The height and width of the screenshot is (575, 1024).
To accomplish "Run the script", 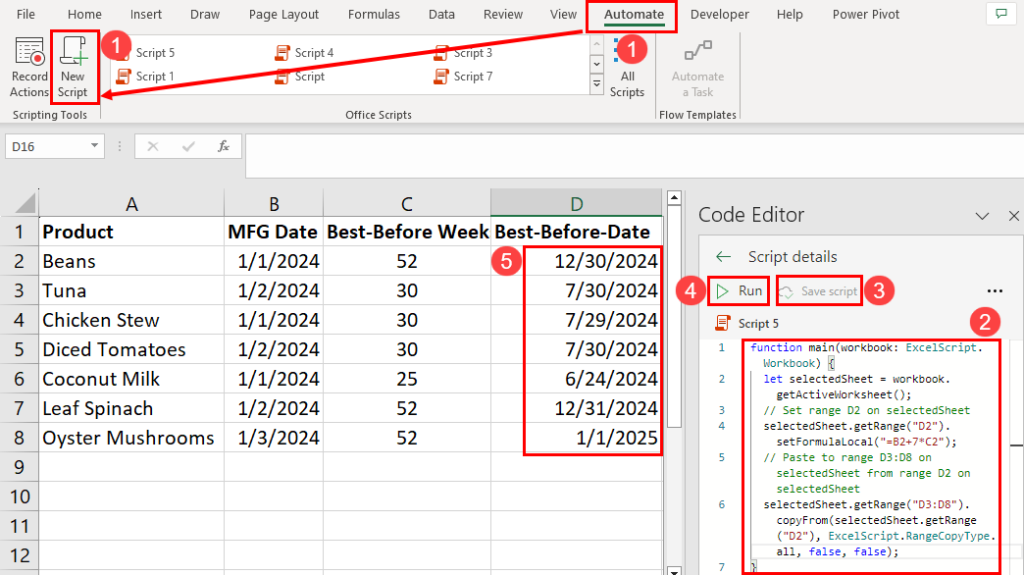I will [x=739, y=291].
